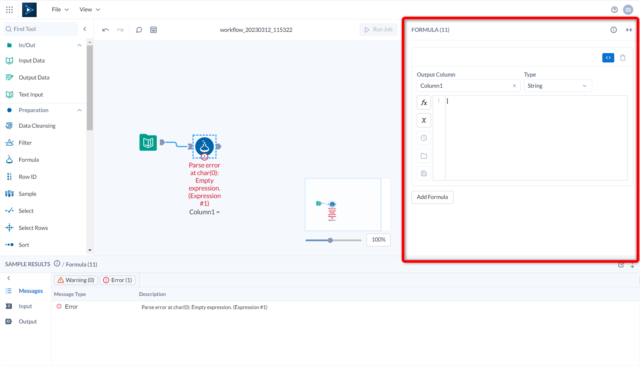Click the redo arrow icon
The width and height of the screenshot is (640, 366).
click(x=120, y=30)
